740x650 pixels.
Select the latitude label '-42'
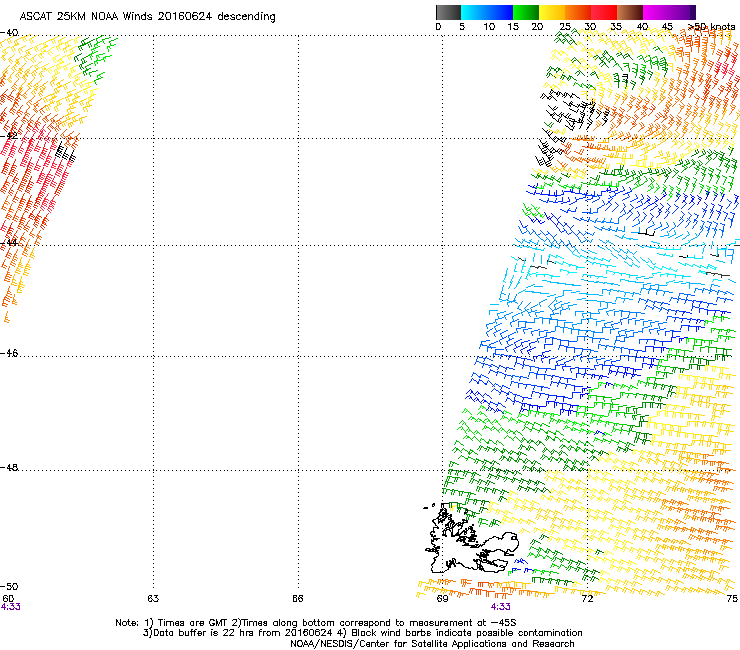coord(9,136)
